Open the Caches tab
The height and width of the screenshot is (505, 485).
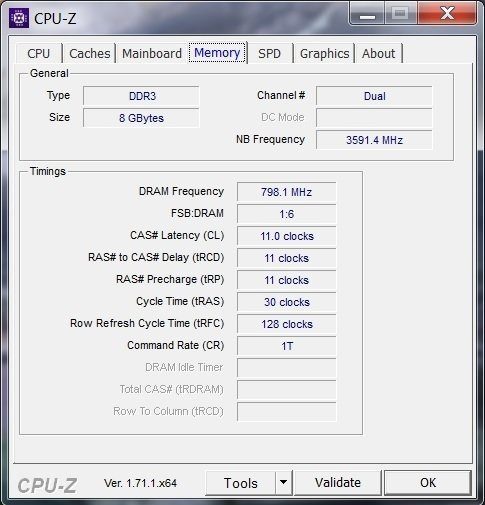(90, 54)
